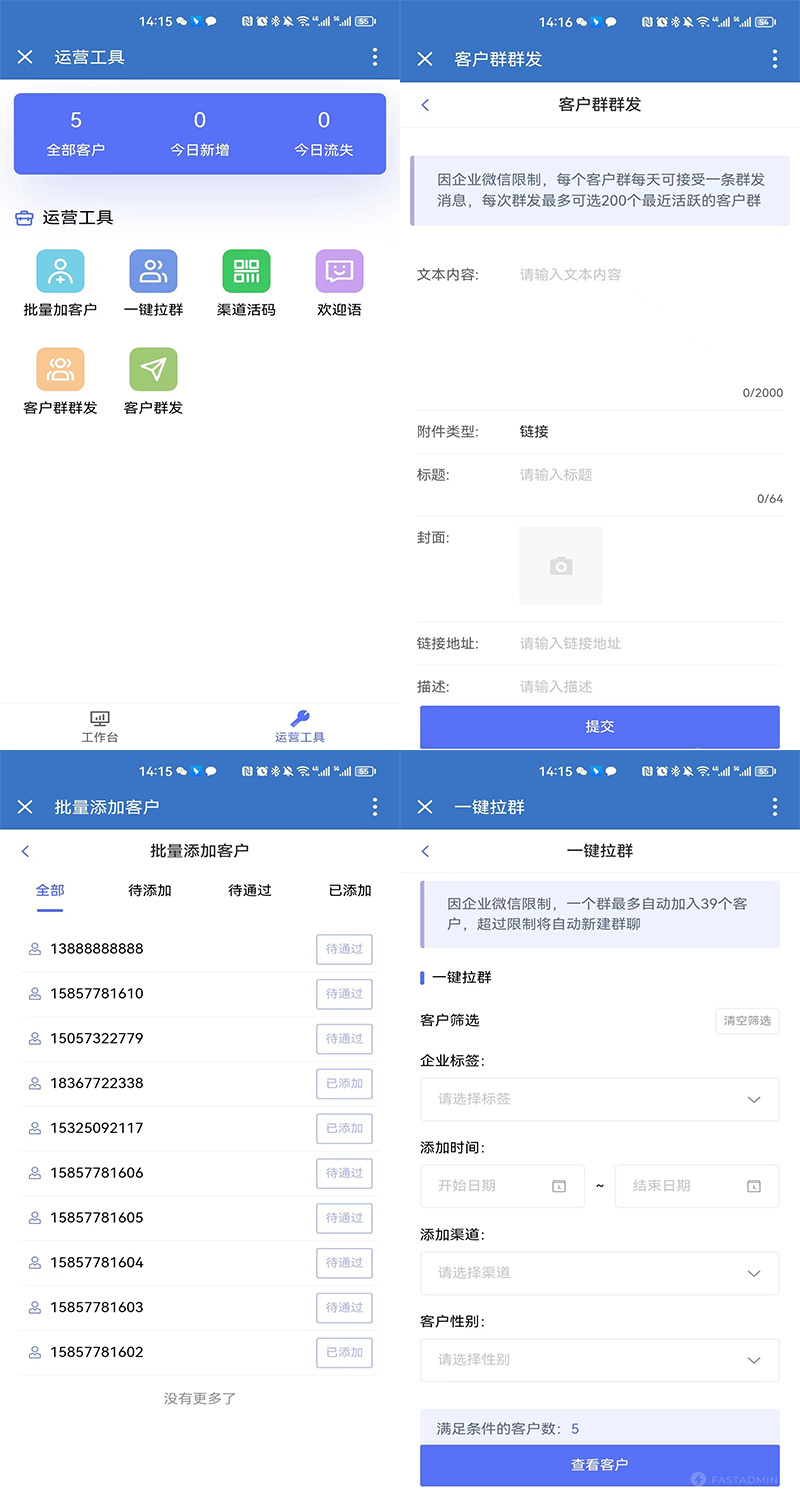The image size is (800, 1500).
Task: Open the 批量加客户 tool
Action: (x=59, y=271)
